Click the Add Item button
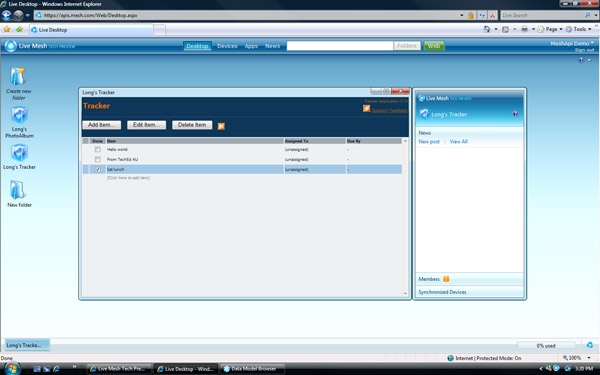 point(101,125)
